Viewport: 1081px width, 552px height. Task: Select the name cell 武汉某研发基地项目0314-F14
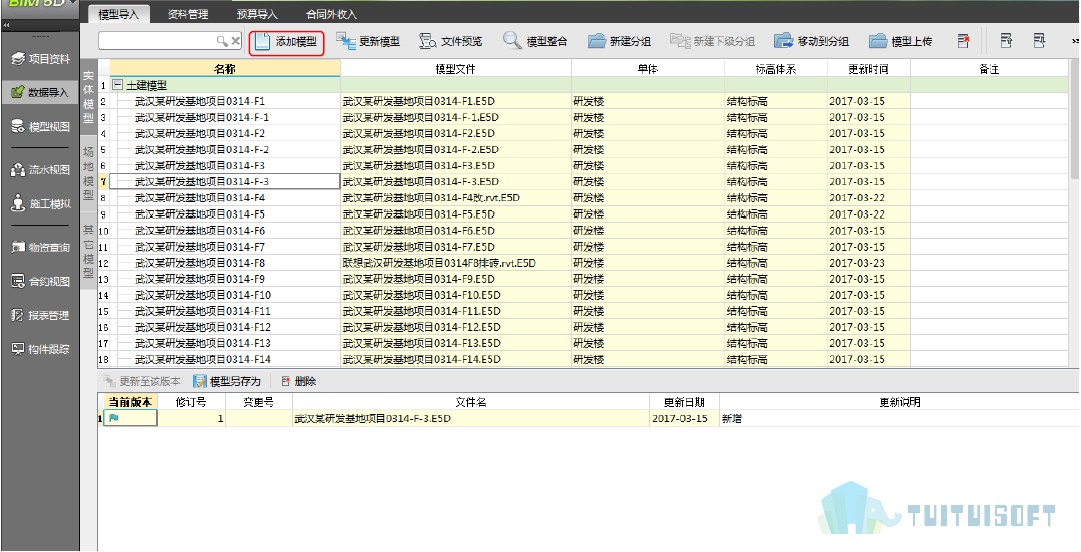pyautogui.click(x=225, y=359)
